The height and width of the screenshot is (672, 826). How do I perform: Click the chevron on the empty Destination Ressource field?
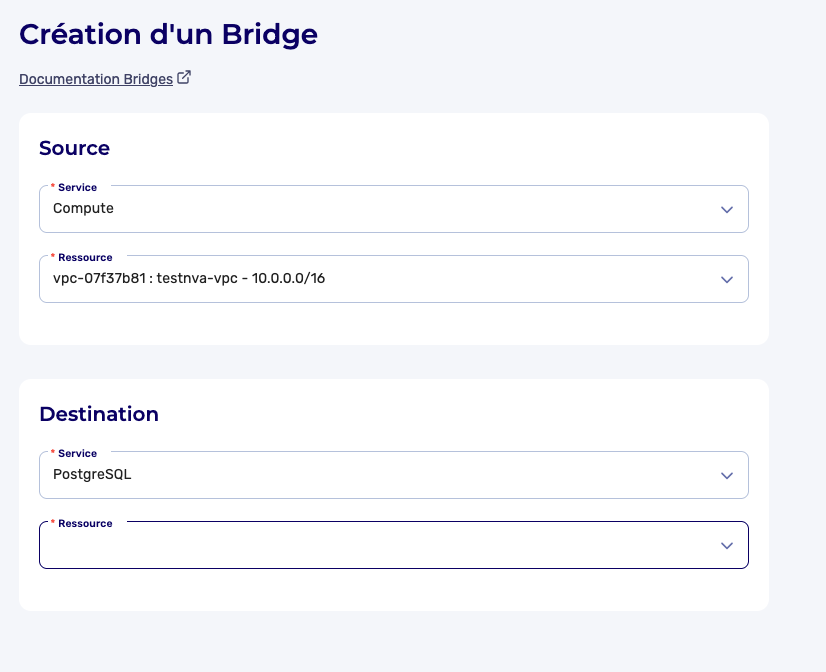point(726,546)
